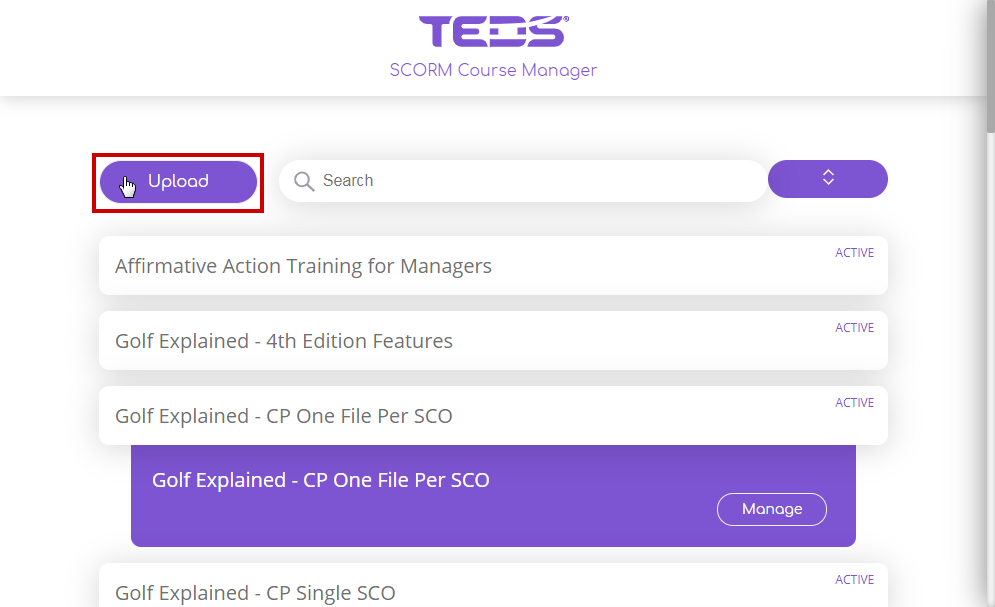Viewport: 995px width, 607px height.
Task: Click the SCORM Course Manager heading
Action: click(x=493, y=71)
